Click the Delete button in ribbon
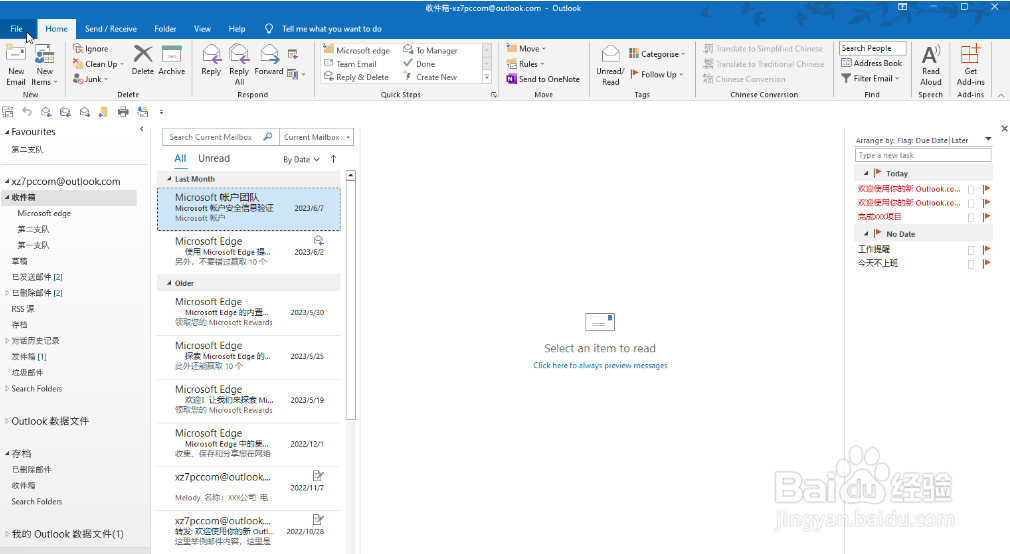 click(x=142, y=60)
